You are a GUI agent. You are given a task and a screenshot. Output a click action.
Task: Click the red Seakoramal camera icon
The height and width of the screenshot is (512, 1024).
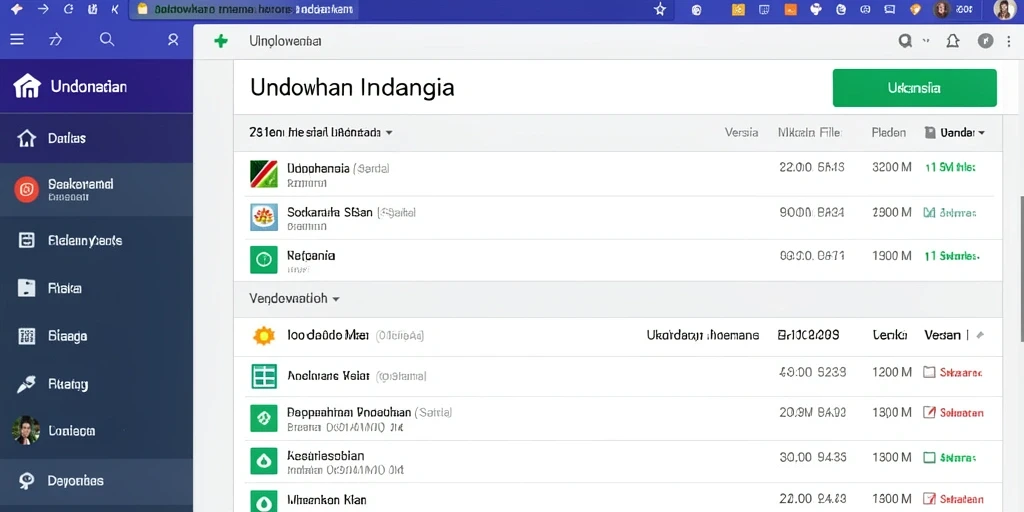26,189
